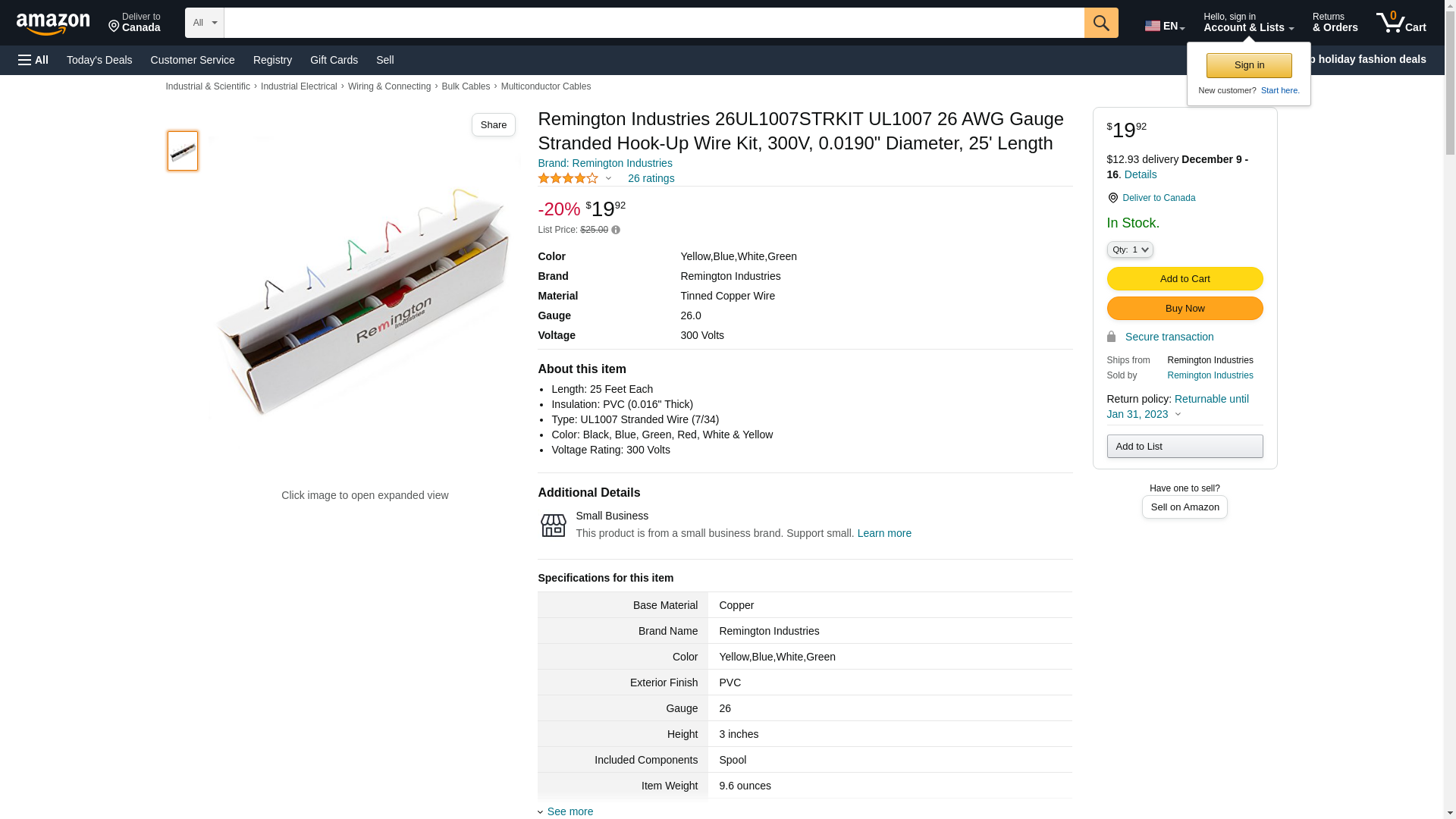Click the List Price info icon
The width and height of the screenshot is (1456, 819).
(616, 230)
